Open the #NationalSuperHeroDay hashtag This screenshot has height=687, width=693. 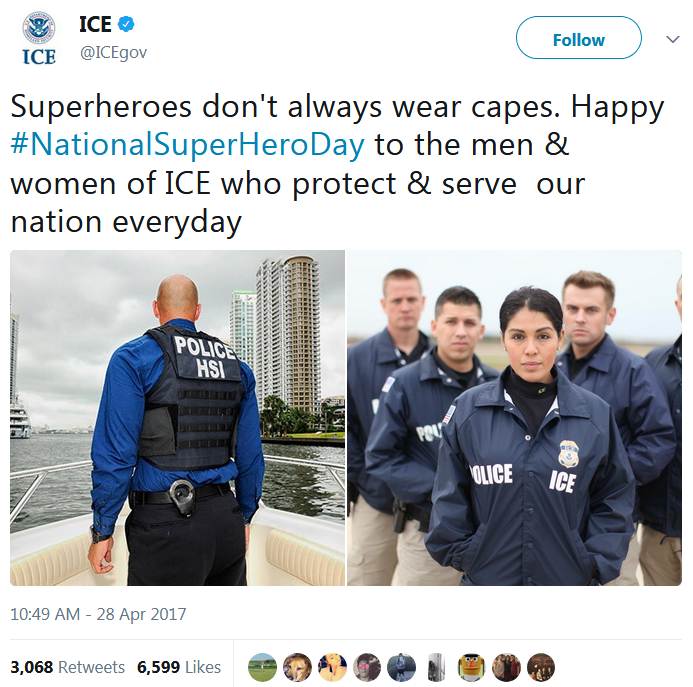pyautogui.click(x=188, y=145)
